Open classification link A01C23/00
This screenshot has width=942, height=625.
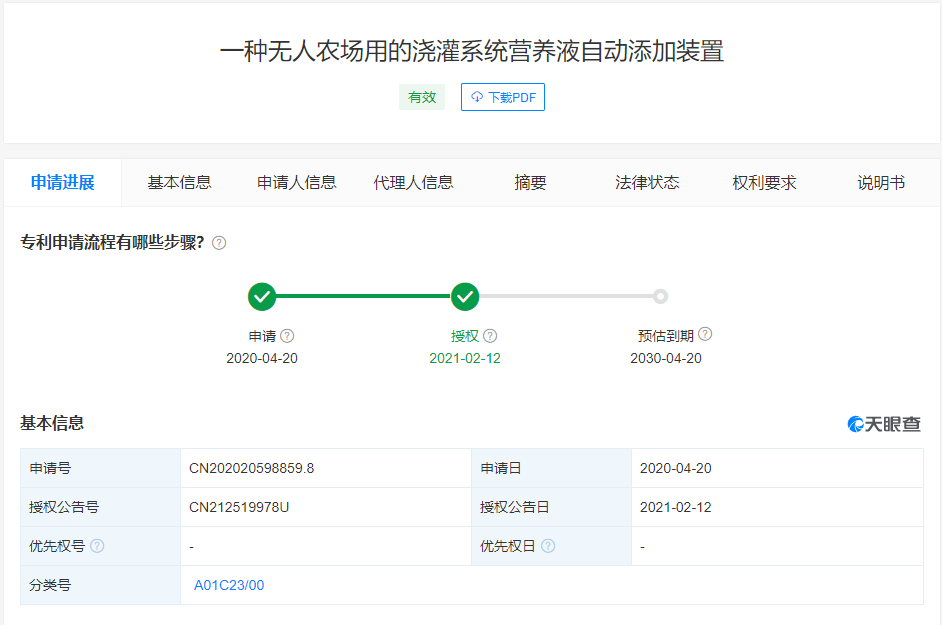[x=229, y=585]
